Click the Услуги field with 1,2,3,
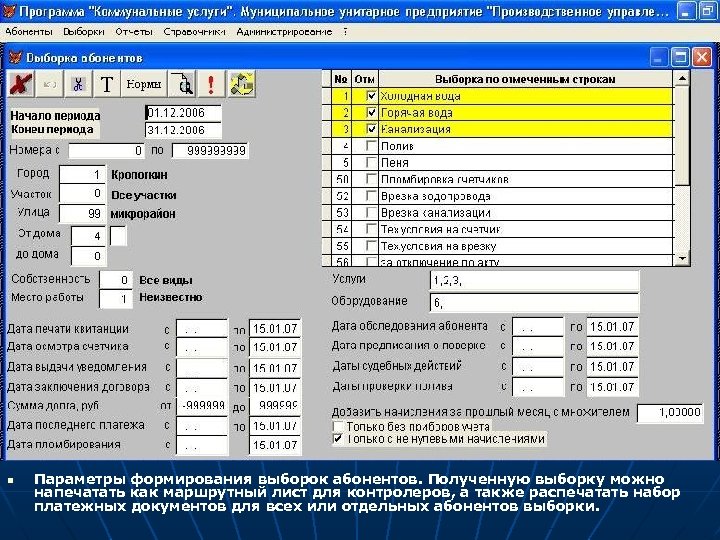720x540 pixels. pyautogui.click(x=534, y=280)
